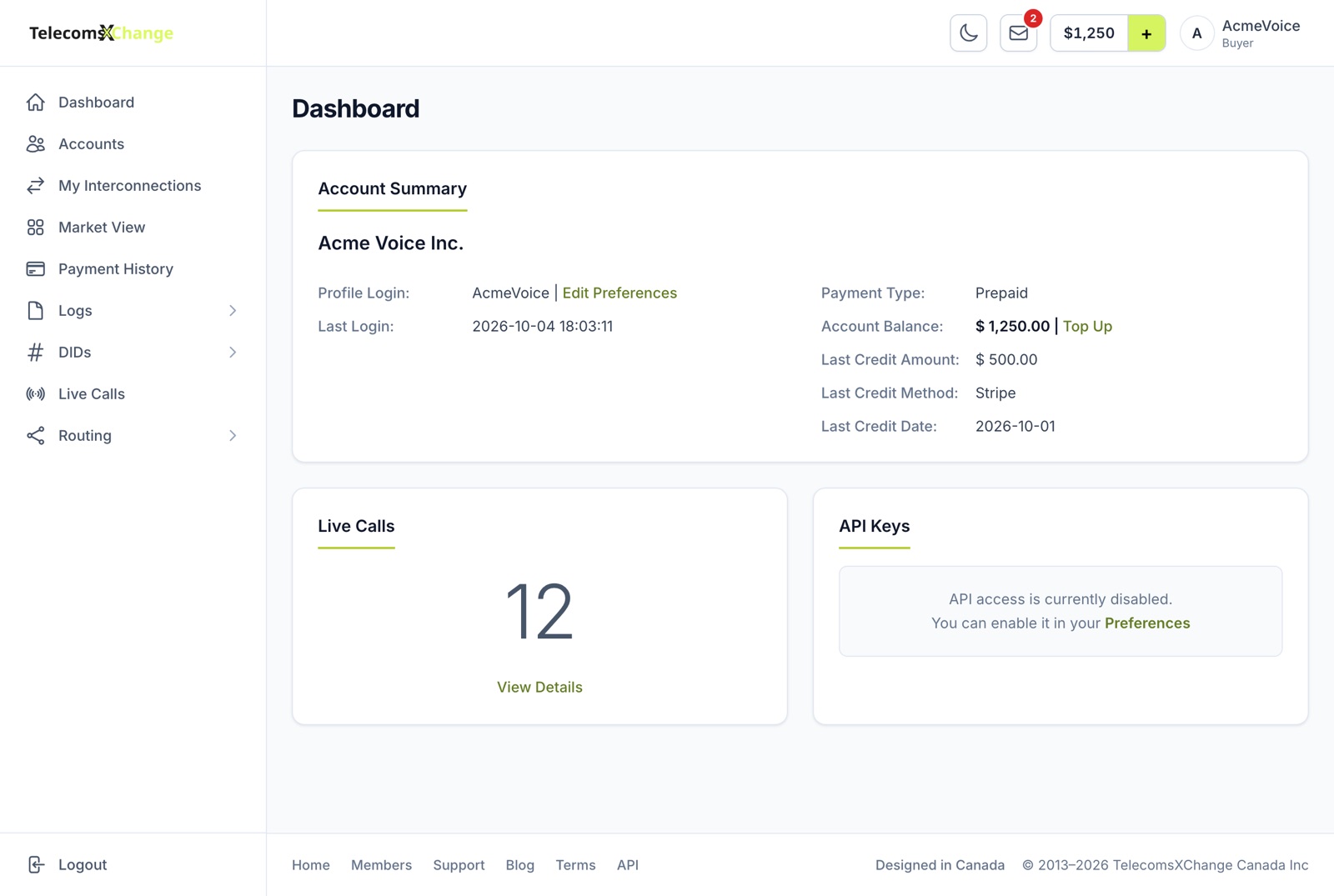Open the messages envelope icon
This screenshot has width=1334, height=896.
click(x=1018, y=33)
